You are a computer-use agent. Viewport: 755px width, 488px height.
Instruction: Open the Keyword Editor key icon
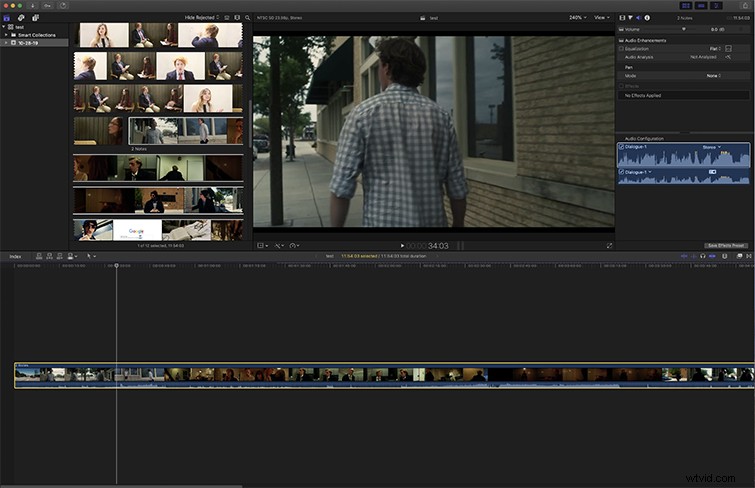click(47, 6)
